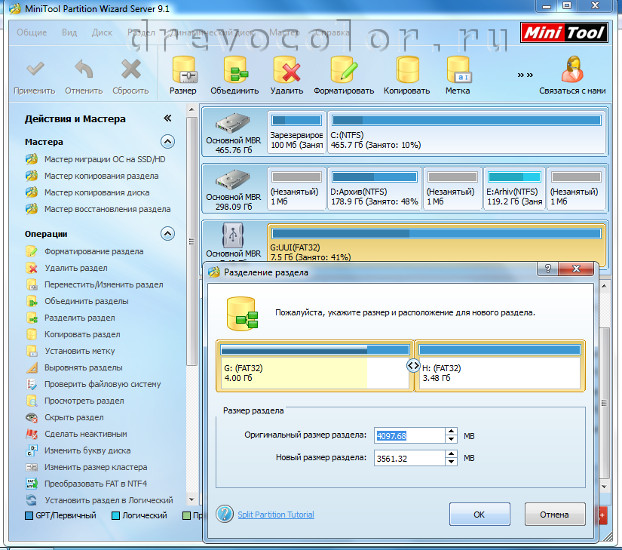Click the Отменить (Undo) arrow icon
This screenshot has width=622, height=550.
84,70
